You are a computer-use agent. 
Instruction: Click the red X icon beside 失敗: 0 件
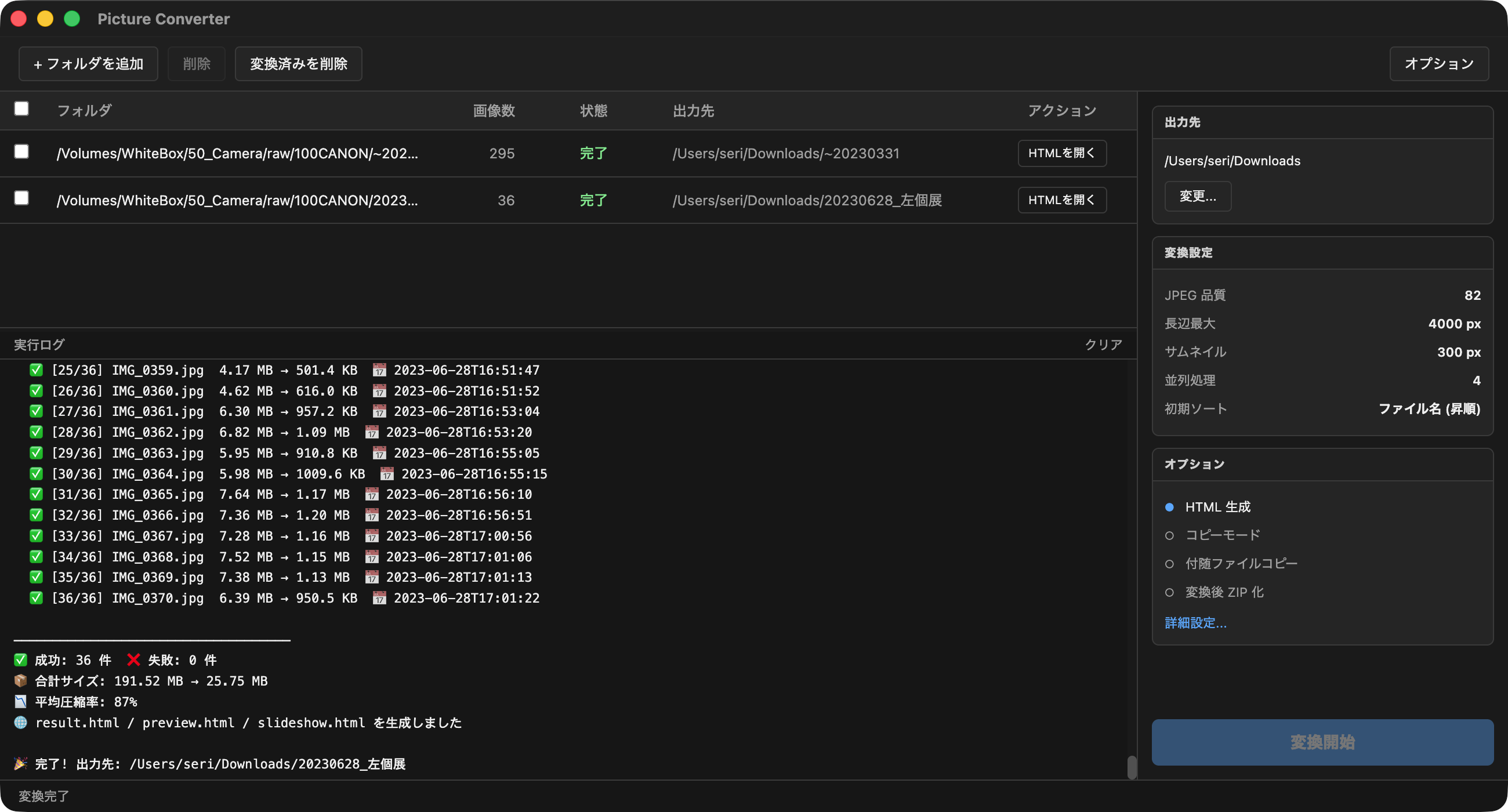tap(133, 660)
